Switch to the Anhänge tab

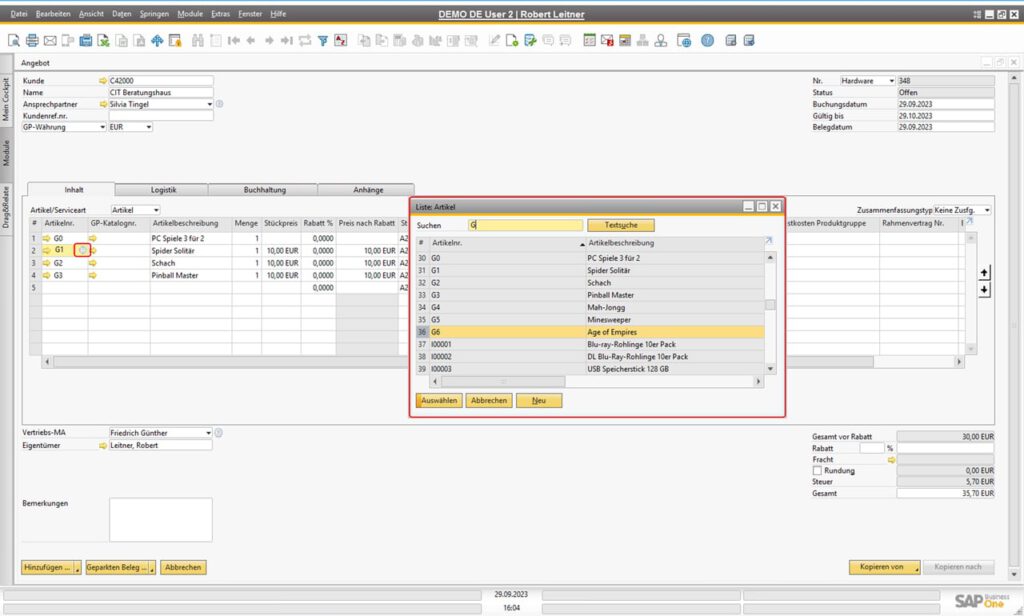[368, 190]
